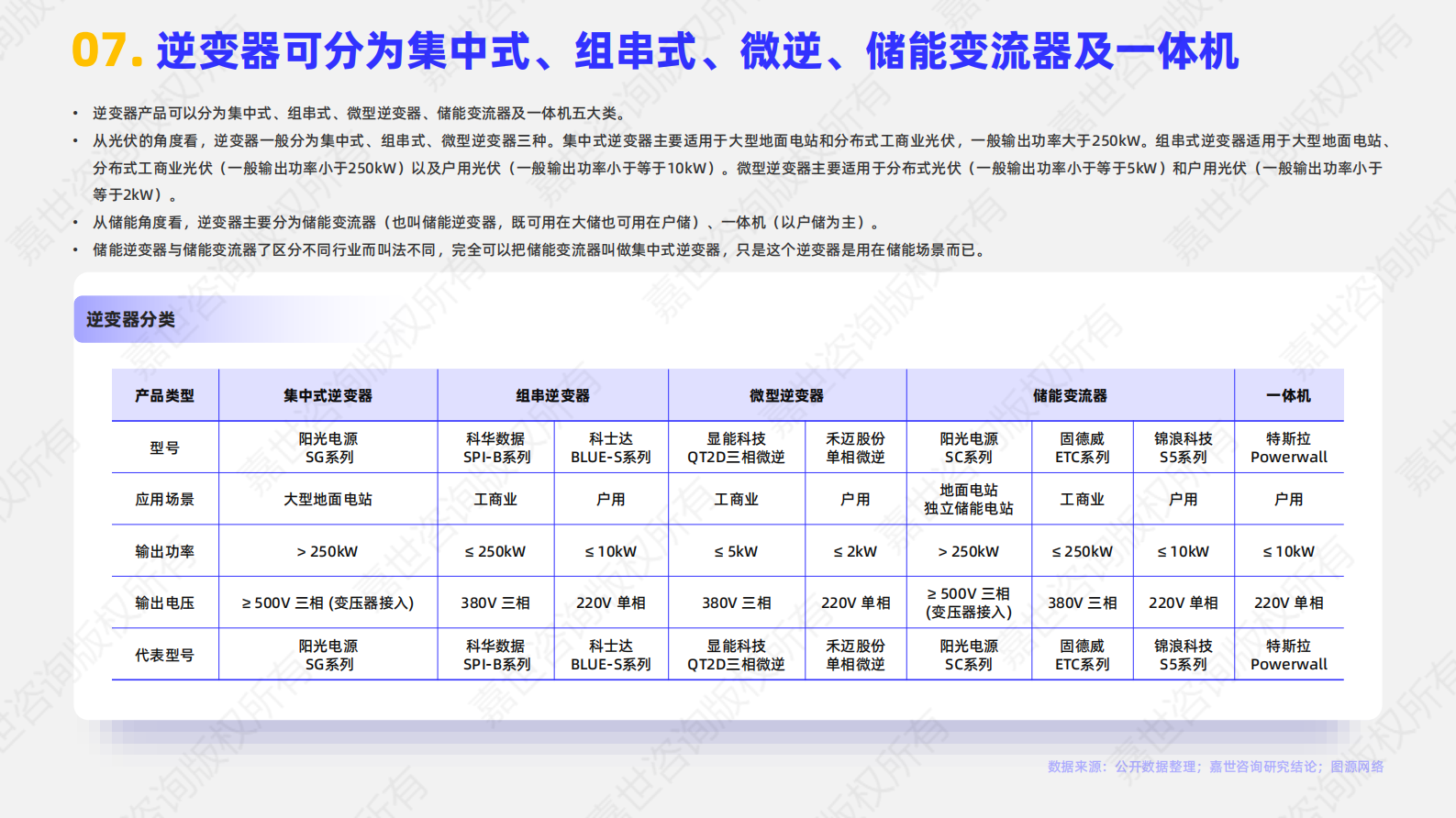Click "特斯拉 Powerwall" in the 代表型号 row
1456x818 pixels.
[1288, 656]
